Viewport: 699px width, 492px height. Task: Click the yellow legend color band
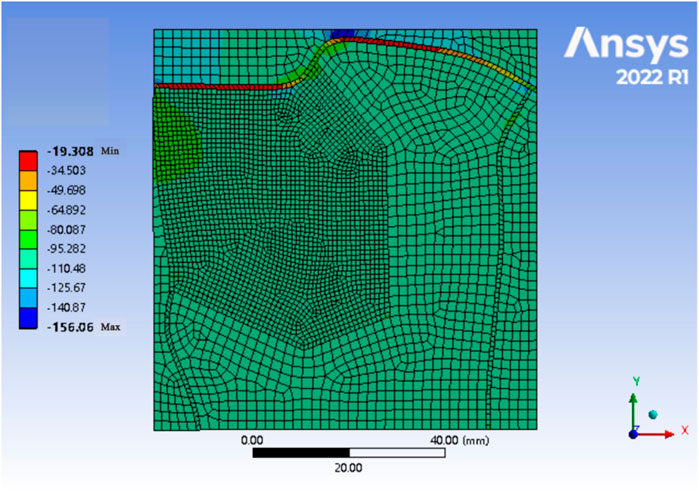[x=28, y=200]
